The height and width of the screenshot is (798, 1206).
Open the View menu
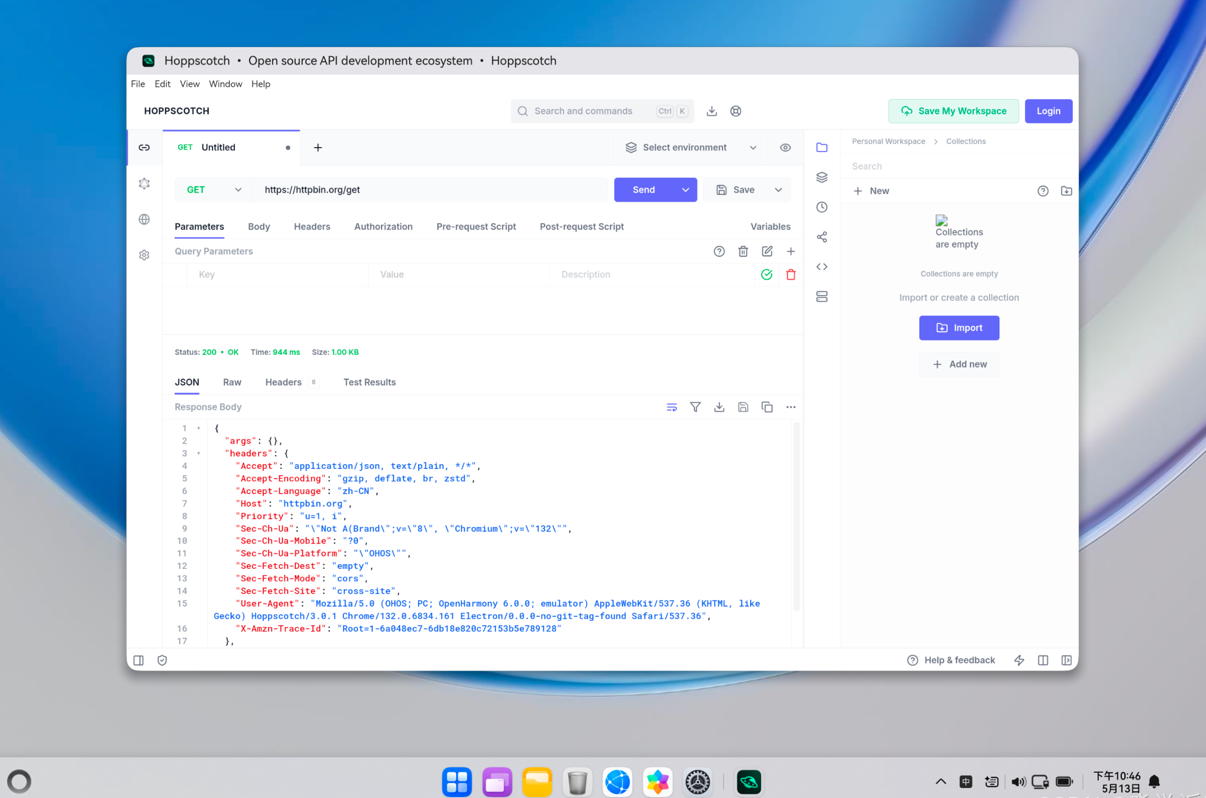(x=189, y=84)
